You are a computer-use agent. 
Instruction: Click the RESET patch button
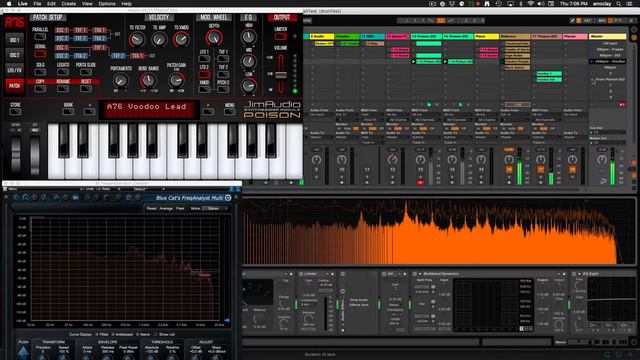[x=86, y=88]
